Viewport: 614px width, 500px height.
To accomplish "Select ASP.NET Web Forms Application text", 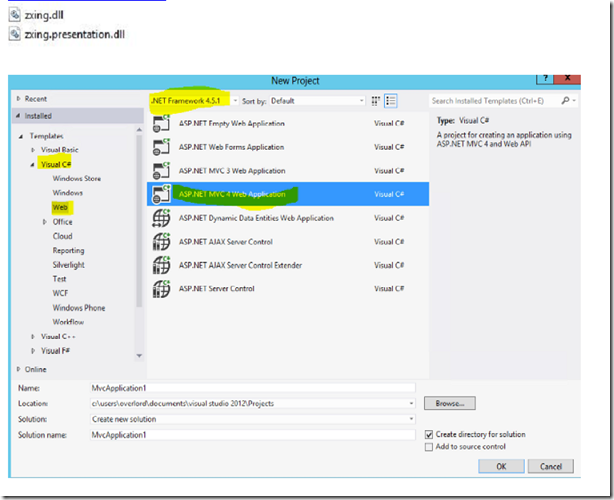I will (x=231, y=147).
